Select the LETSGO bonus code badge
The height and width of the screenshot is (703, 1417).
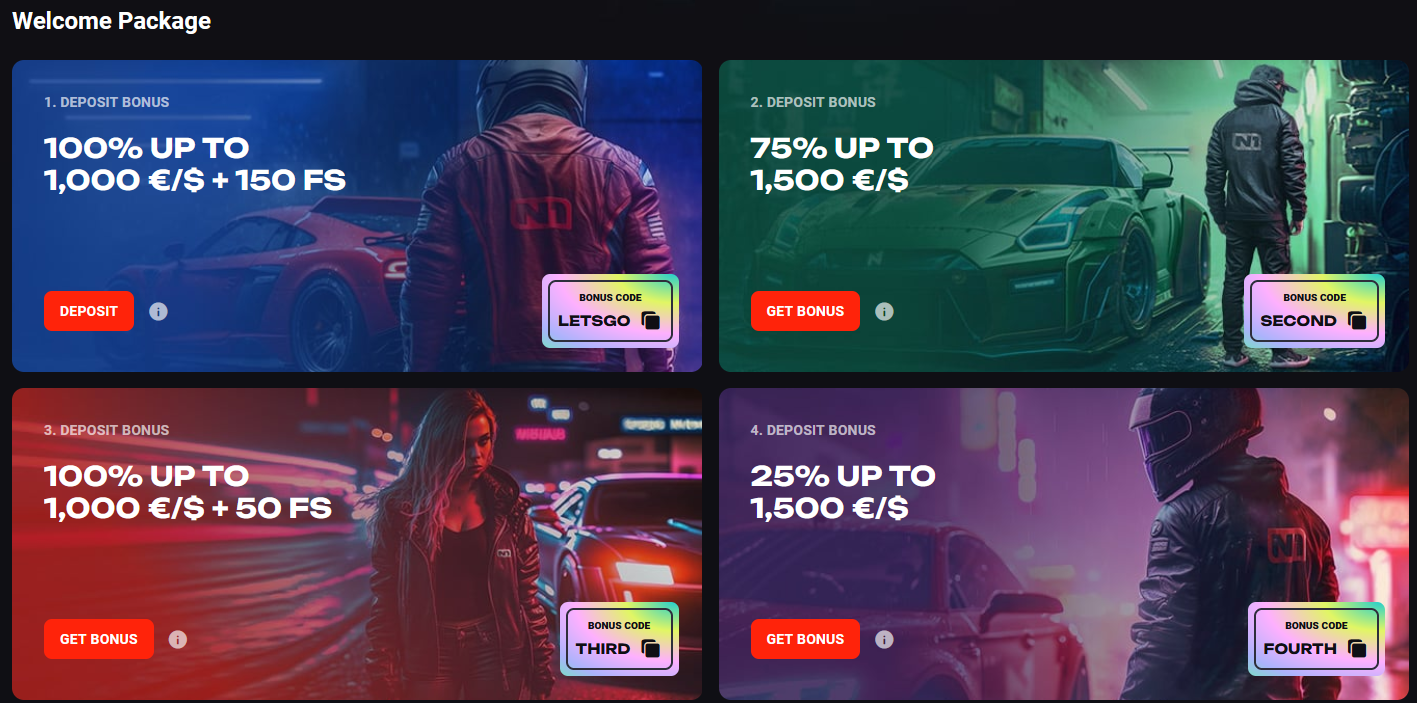[610, 311]
